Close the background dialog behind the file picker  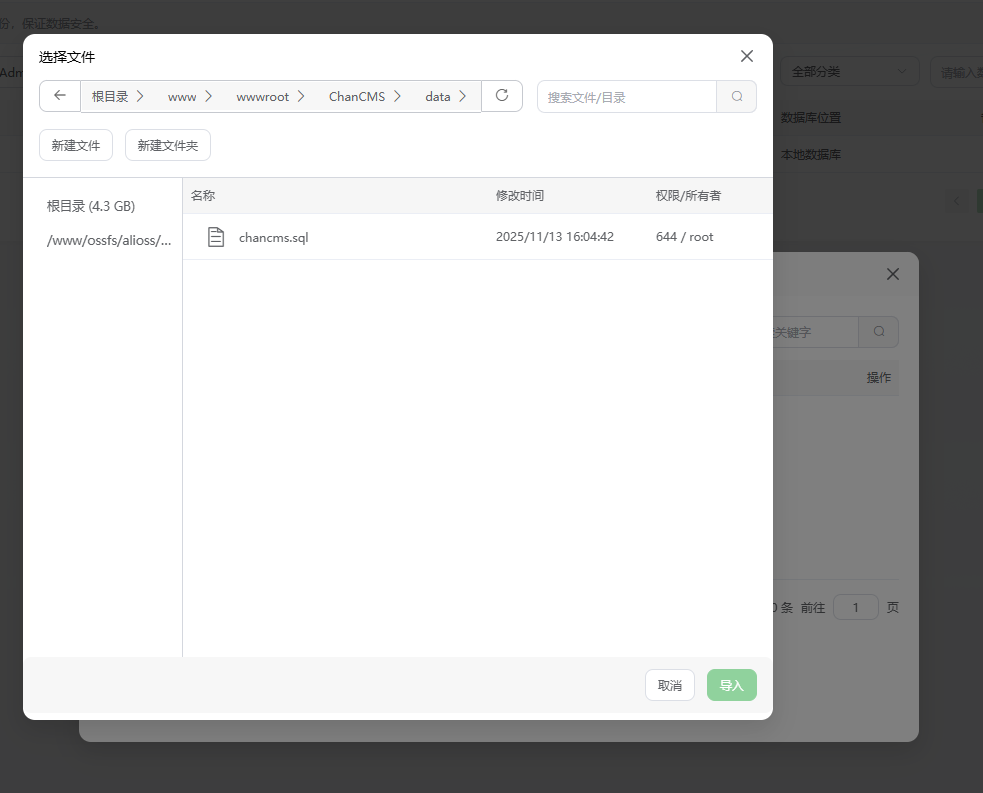point(893,274)
